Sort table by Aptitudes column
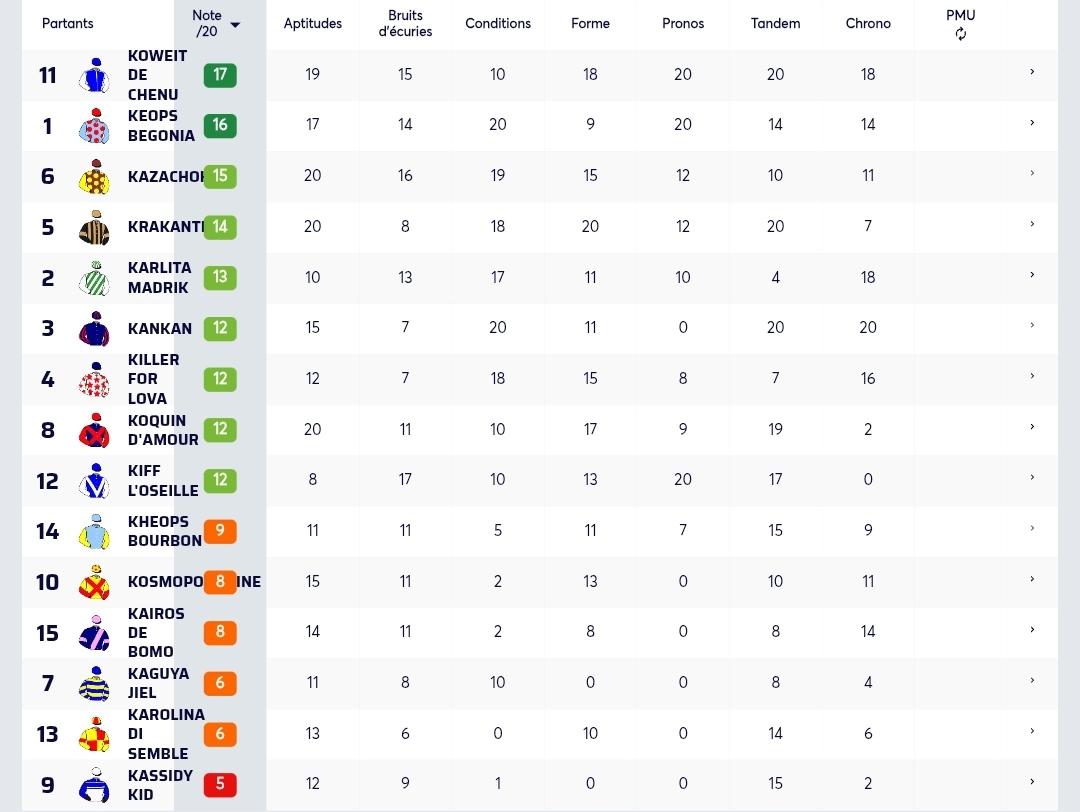1080x812 pixels. 313,23
